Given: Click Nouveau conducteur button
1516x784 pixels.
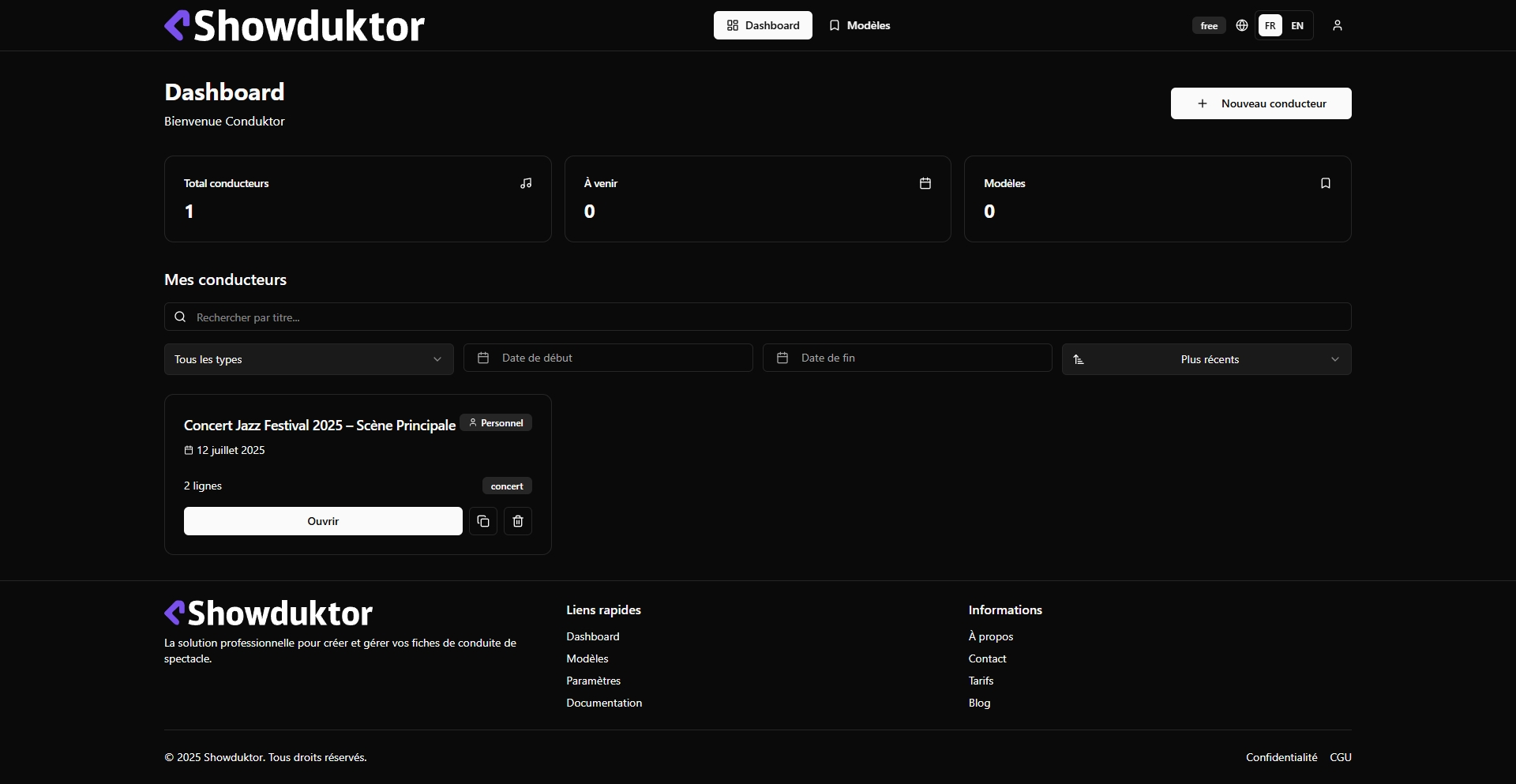Looking at the screenshot, I should coord(1261,103).
